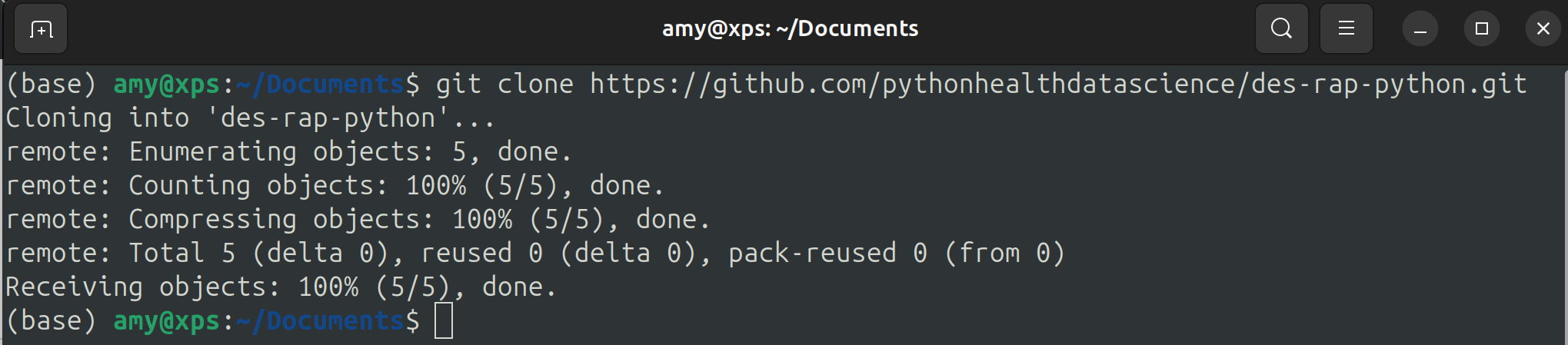This screenshot has height=345, width=1568.
Task: Click the "Enumerating objects" output line
Action: click(x=288, y=152)
